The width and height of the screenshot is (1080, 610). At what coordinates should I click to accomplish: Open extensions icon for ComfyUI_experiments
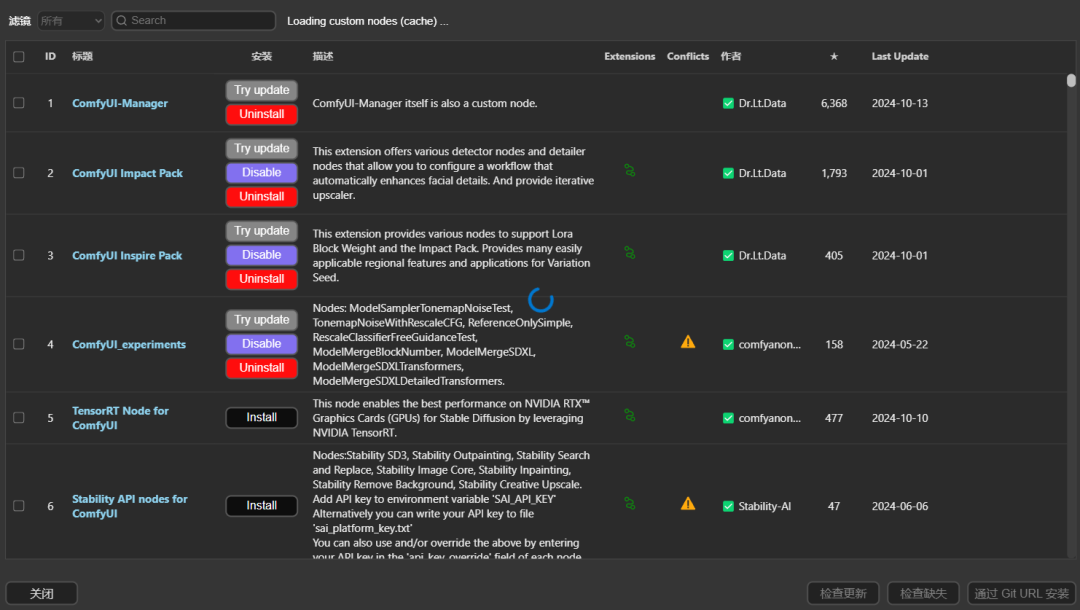click(630, 341)
